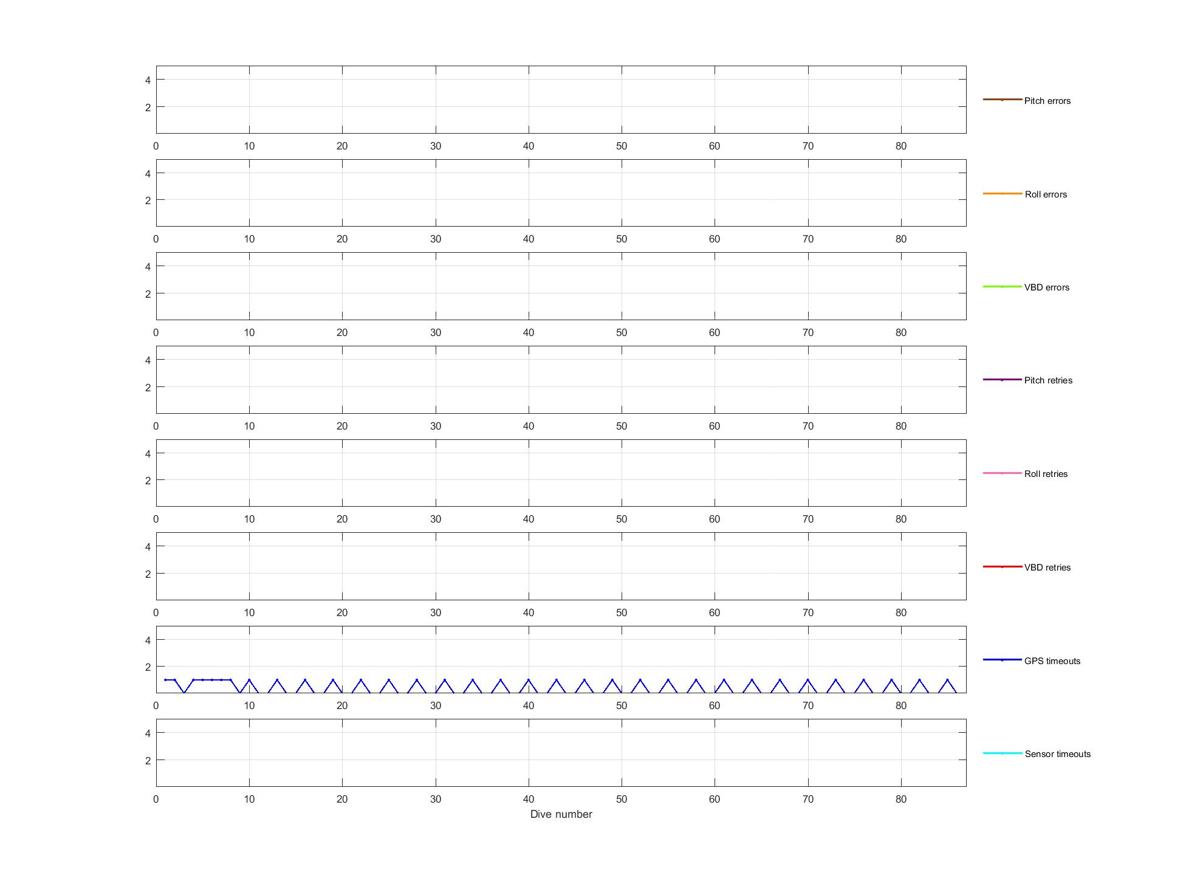The image size is (1200, 885).
Task: Click the 'Sensor timeouts' legend label
Action: tap(1058, 754)
